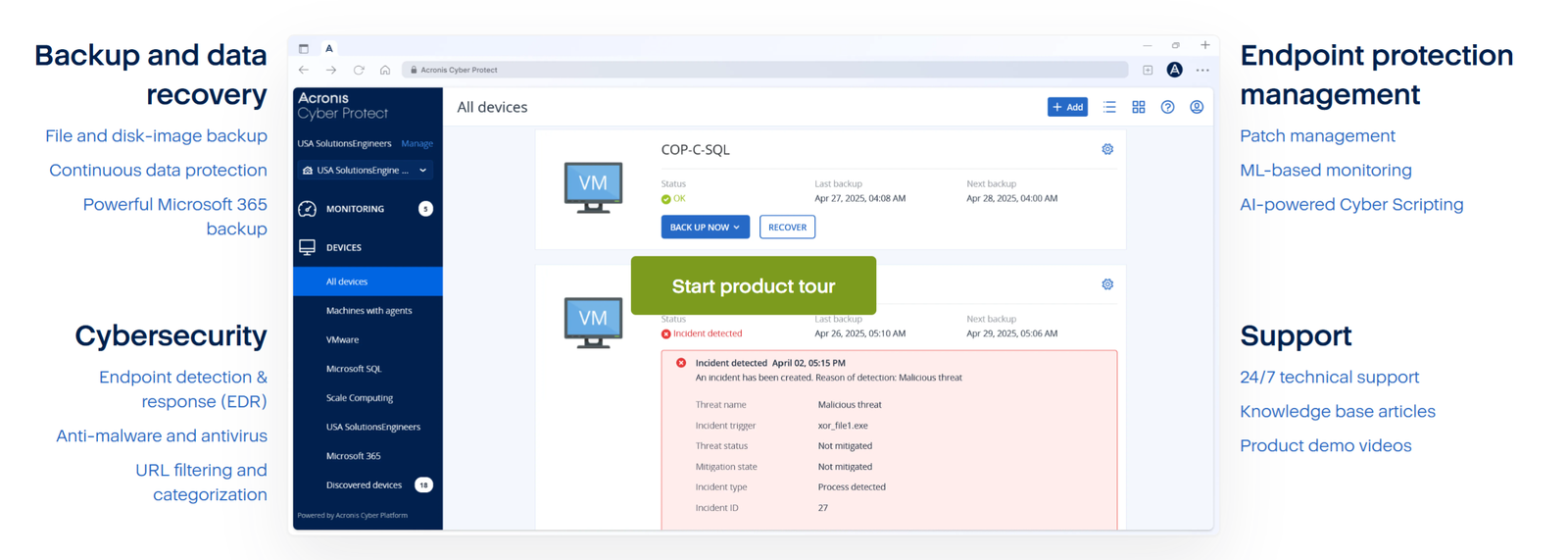Switch to grid view icon

pos(1139,107)
